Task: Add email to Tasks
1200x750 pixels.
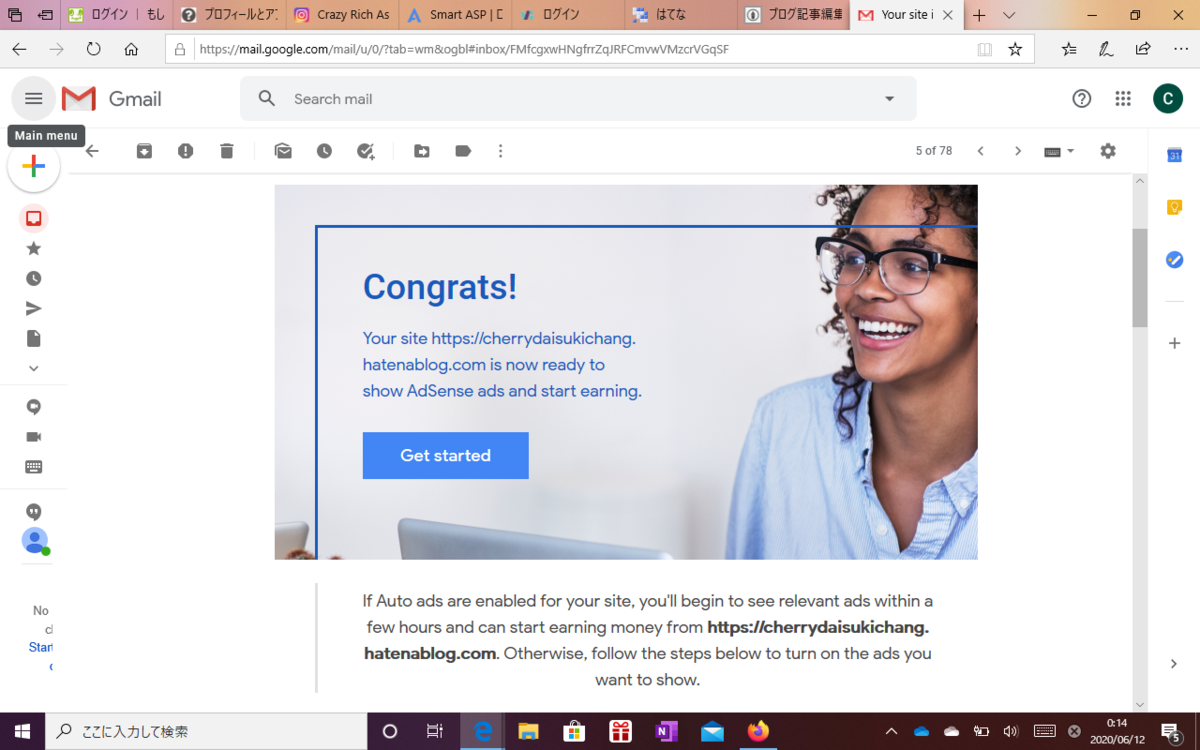Action: [x=366, y=151]
